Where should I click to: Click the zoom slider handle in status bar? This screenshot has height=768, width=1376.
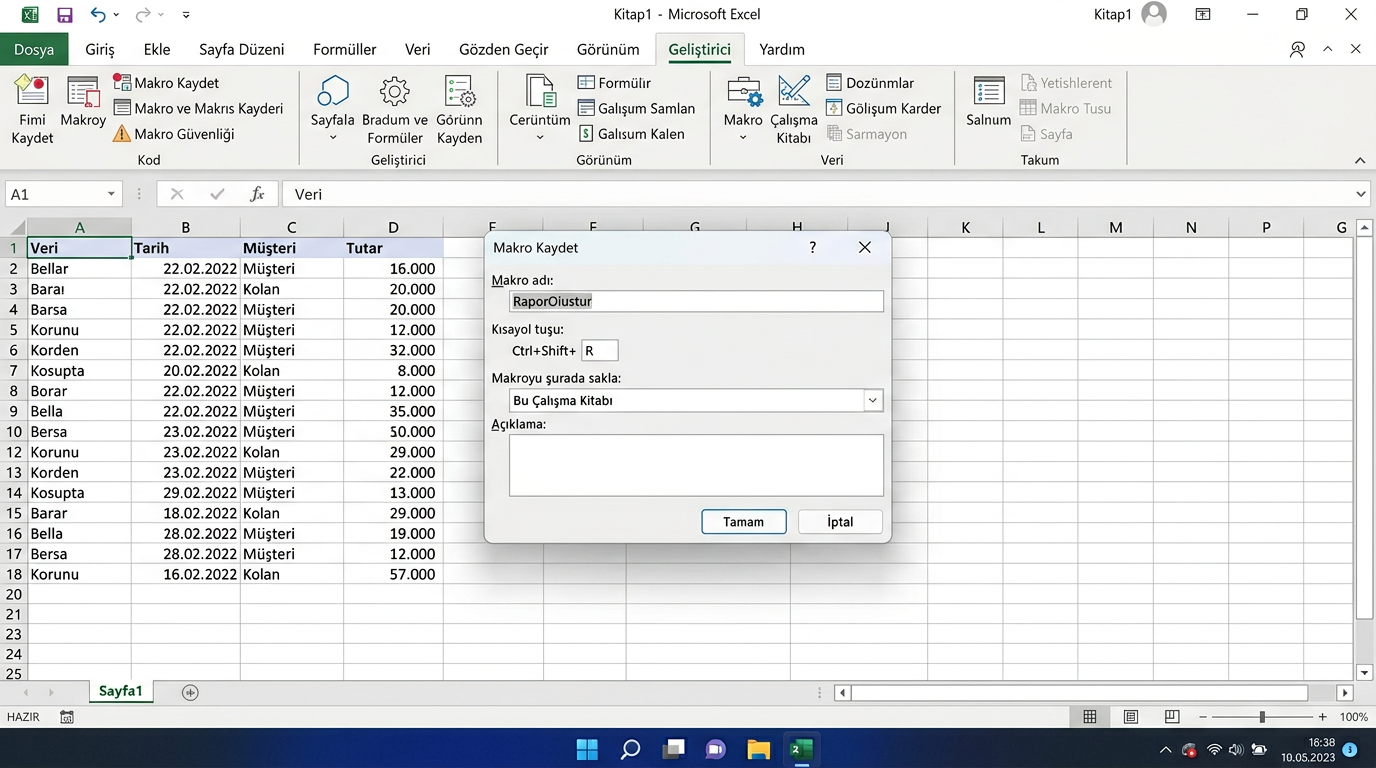1262,717
